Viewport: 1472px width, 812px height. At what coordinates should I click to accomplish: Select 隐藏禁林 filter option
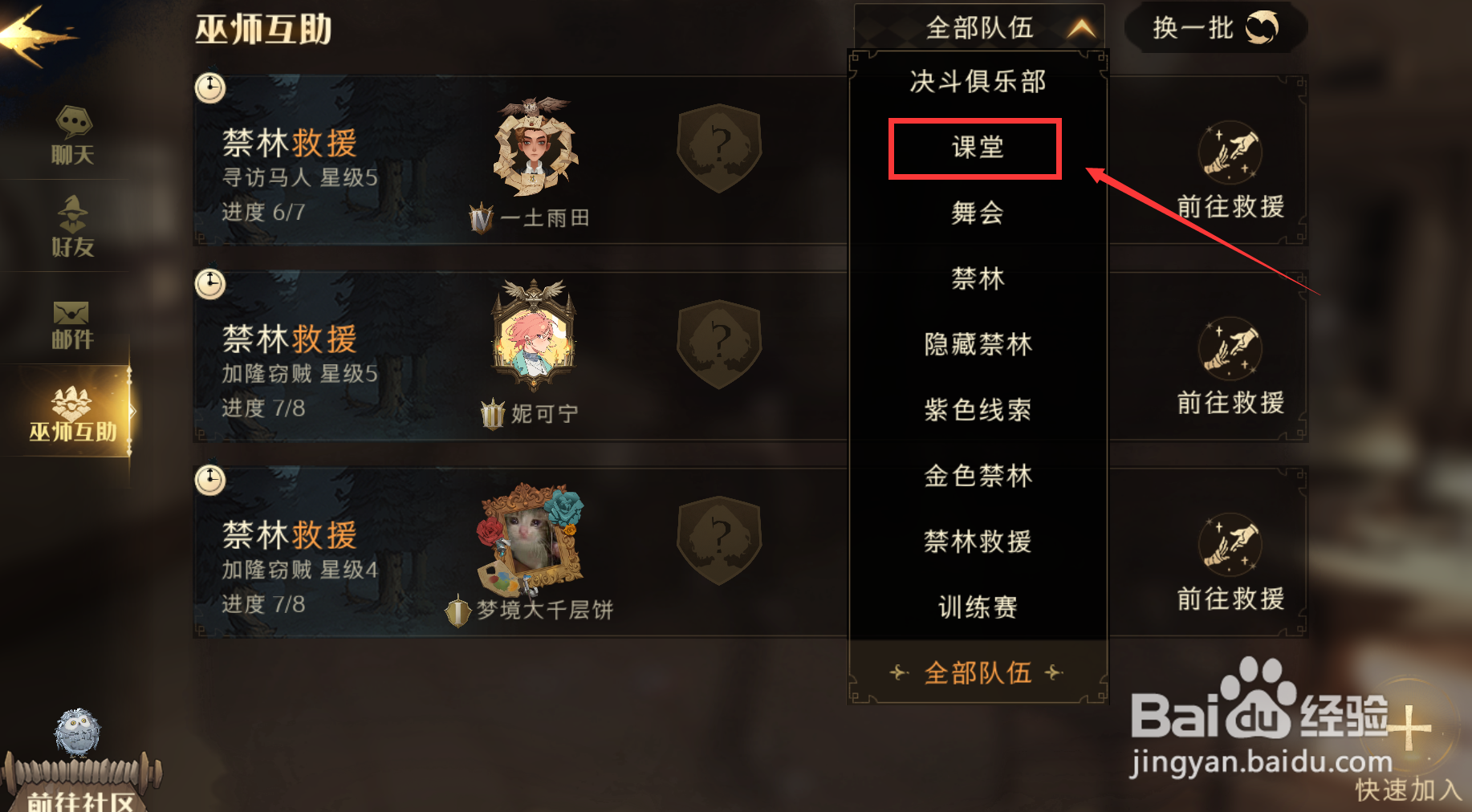[x=978, y=344]
